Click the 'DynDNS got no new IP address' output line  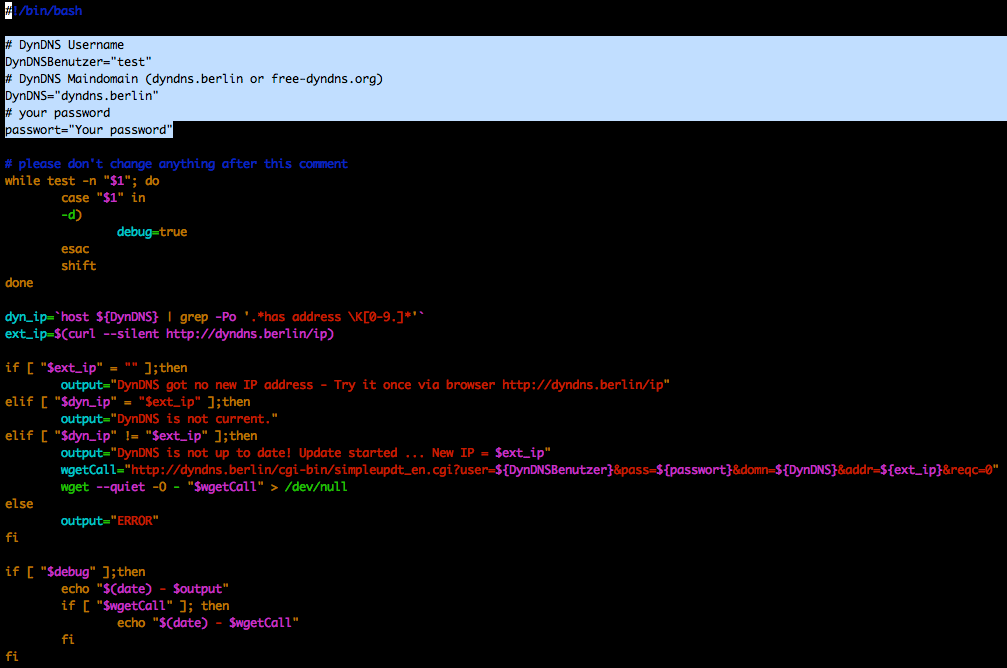click(x=365, y=385)
